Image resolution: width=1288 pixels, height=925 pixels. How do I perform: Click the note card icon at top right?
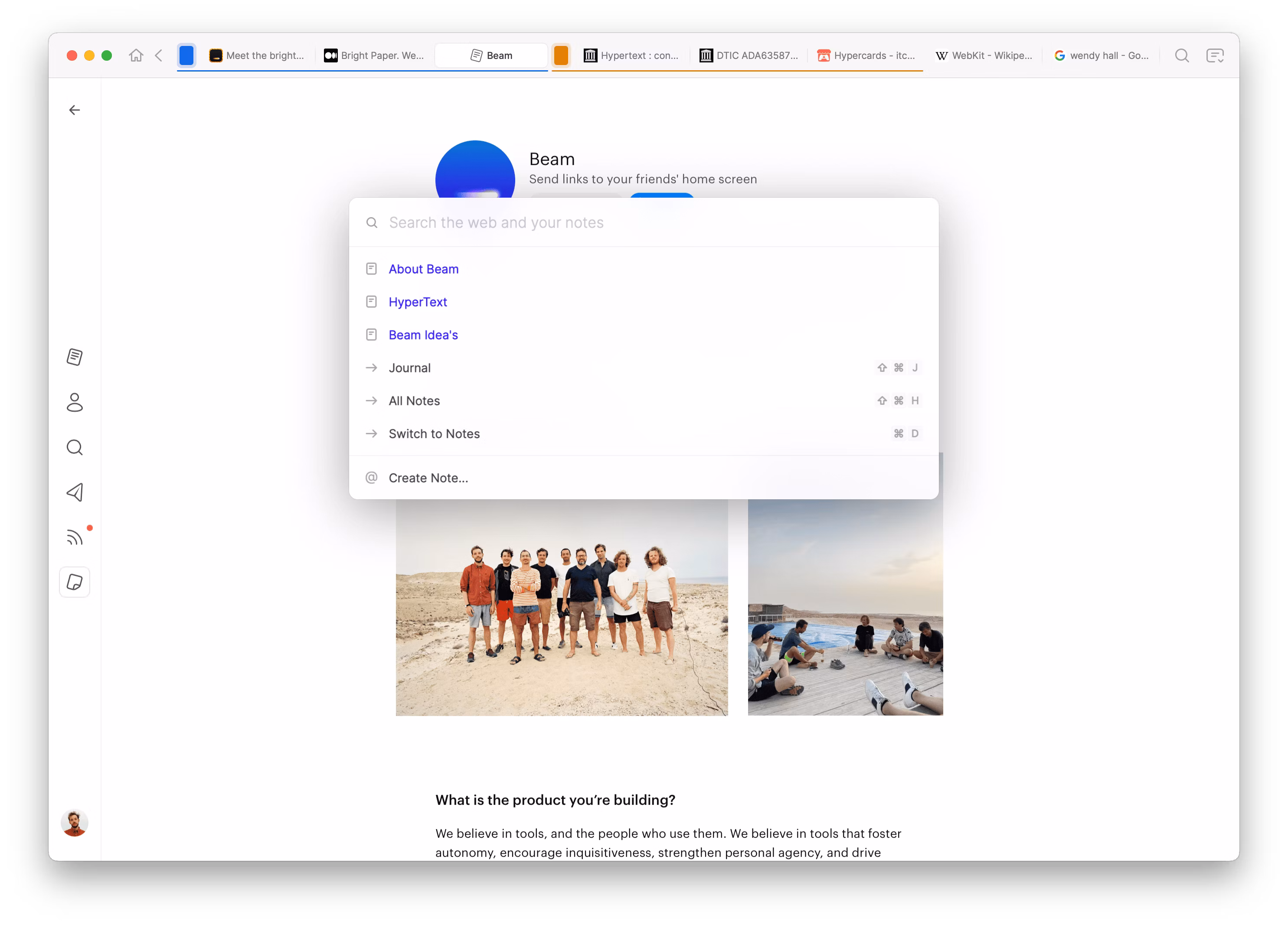coord(1215,55)
